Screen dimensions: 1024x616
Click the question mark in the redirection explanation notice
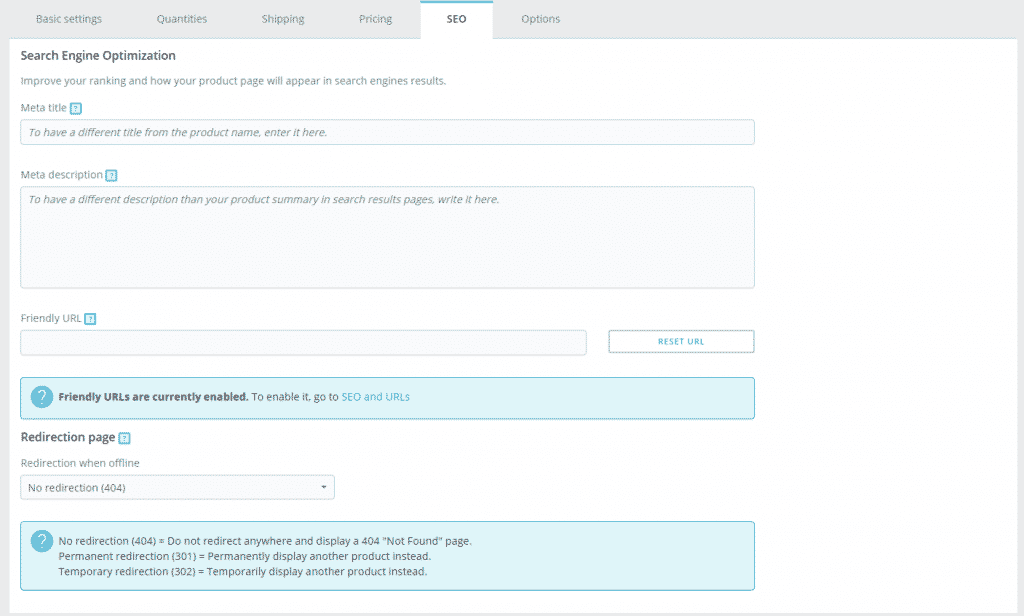41,540
